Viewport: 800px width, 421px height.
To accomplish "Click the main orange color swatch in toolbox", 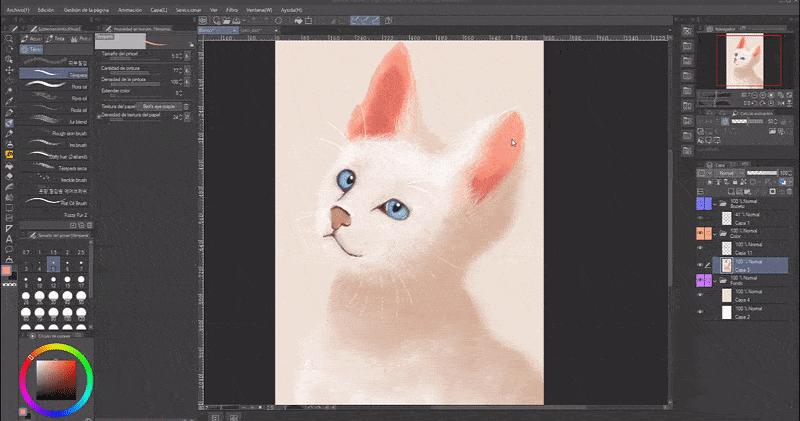I will (6, 271).
